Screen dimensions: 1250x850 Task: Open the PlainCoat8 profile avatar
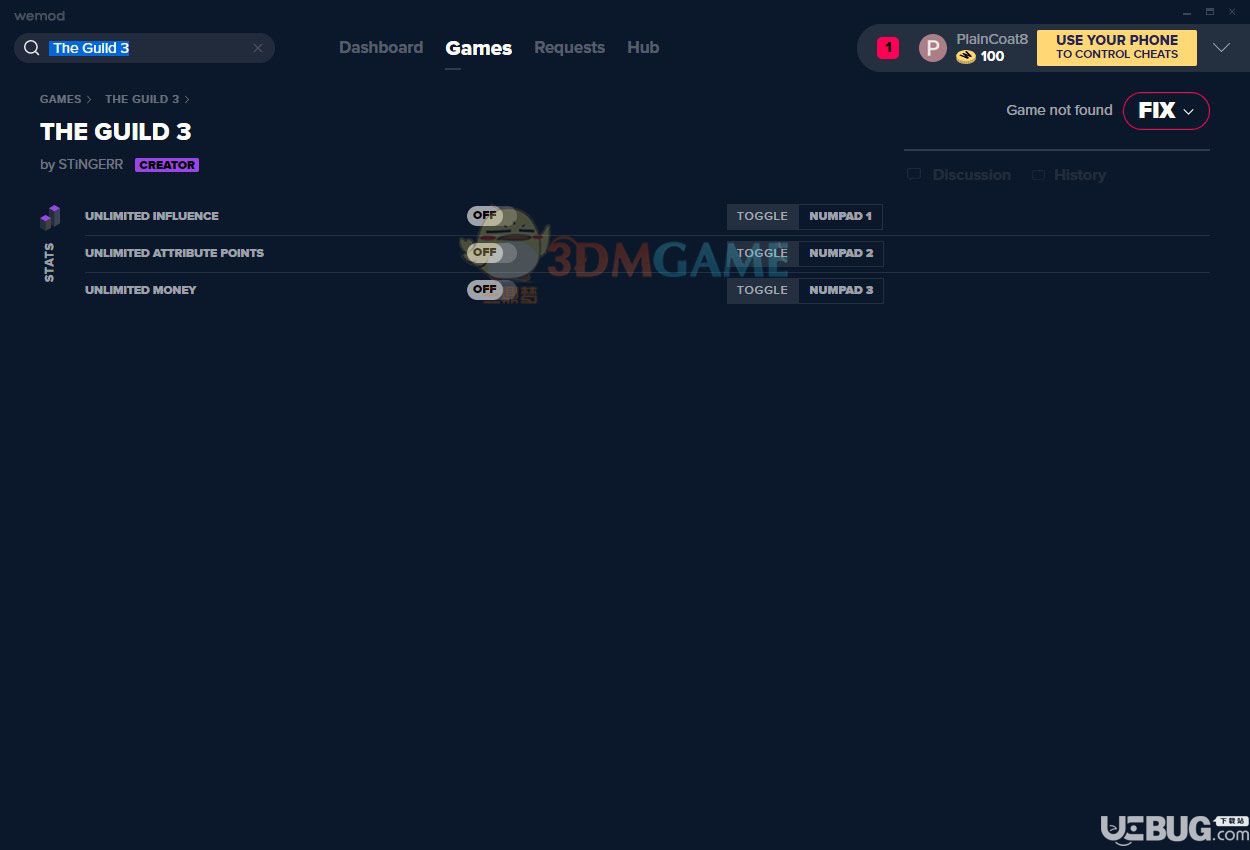tap(932, 48)
